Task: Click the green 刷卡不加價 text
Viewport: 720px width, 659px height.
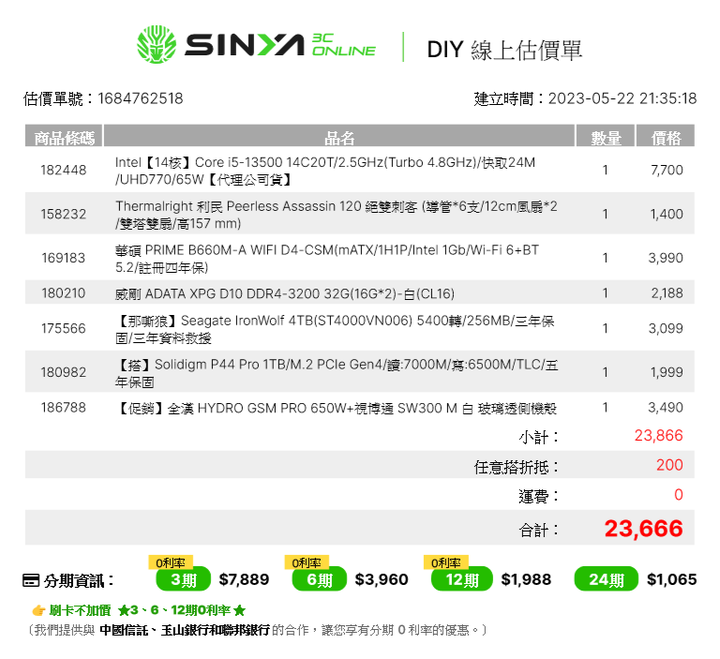Action: 80,610
